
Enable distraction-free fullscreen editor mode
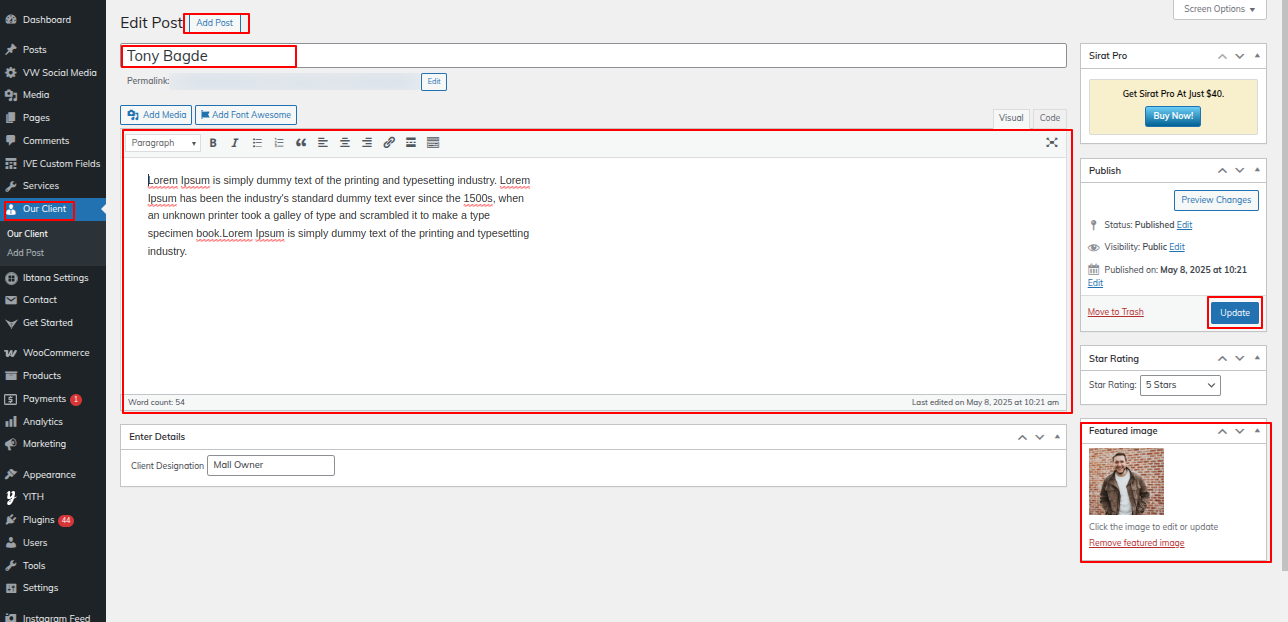click(x=1052, y=143)
